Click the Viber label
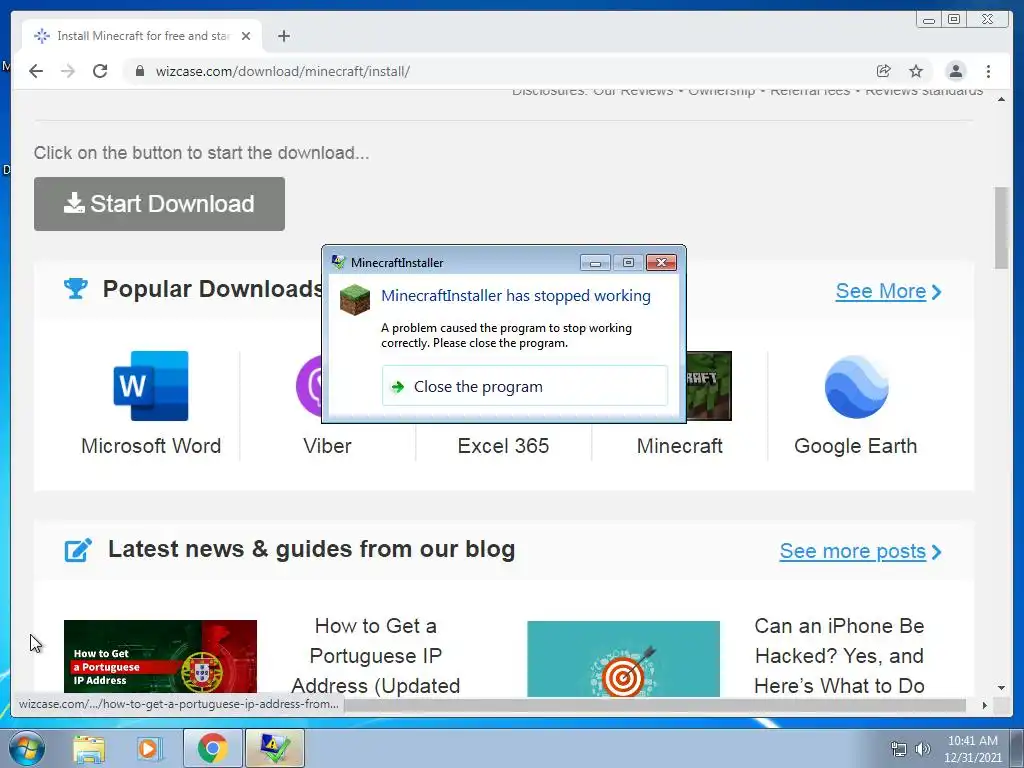This screenshot has height=768, width=1024. [327, 446]
